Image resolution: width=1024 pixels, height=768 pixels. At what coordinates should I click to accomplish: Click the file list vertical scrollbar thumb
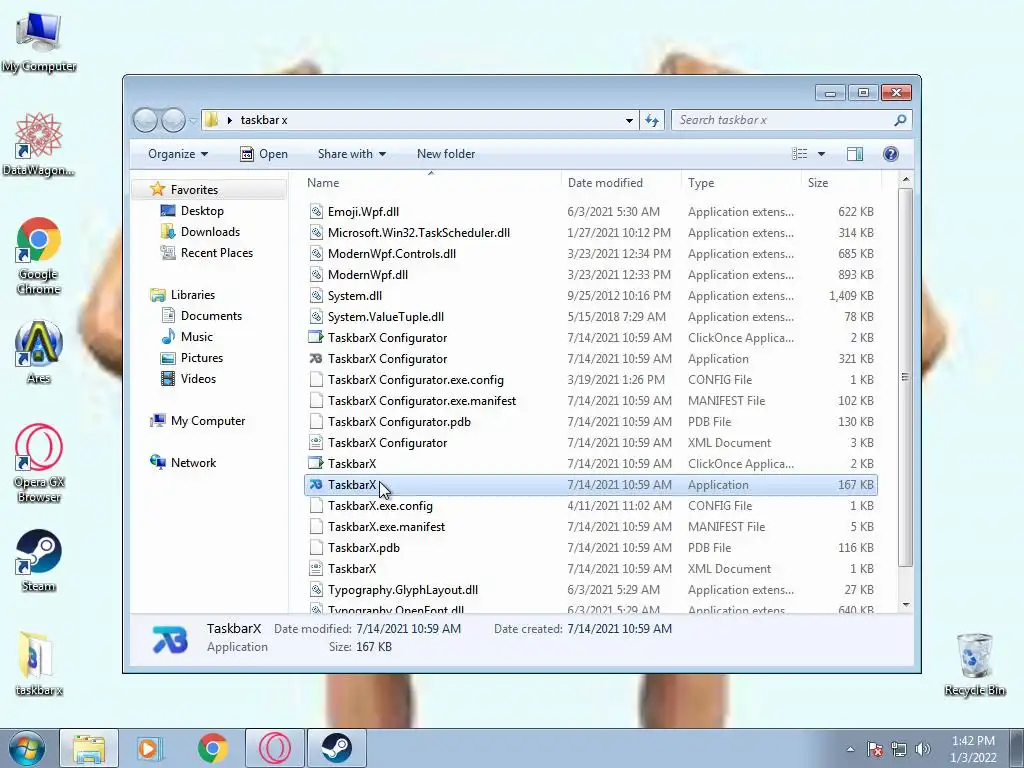point(905,377)
